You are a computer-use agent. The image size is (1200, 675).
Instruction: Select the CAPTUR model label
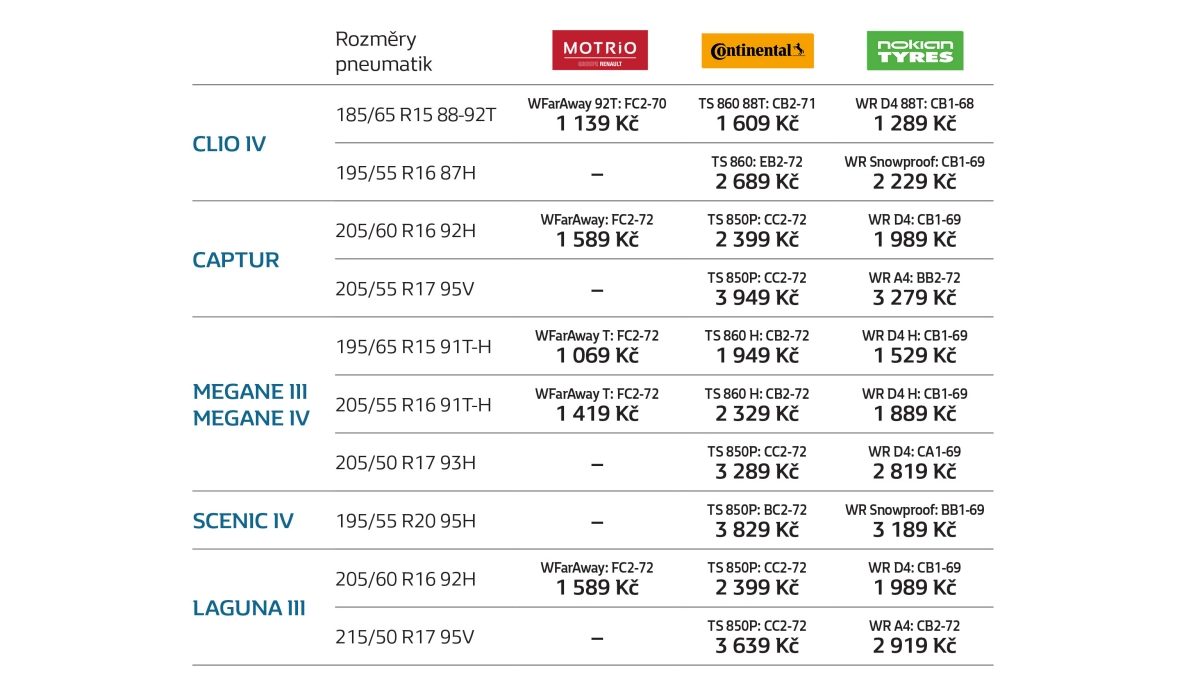tap(236, 260)
